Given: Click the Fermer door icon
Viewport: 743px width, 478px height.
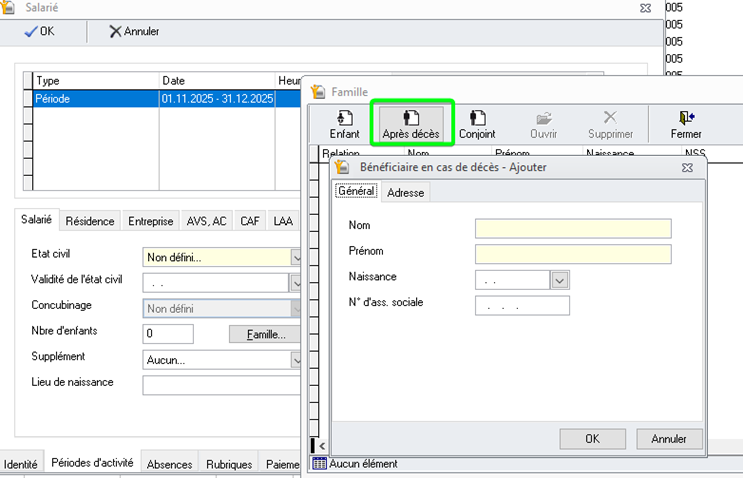Looking at the screenshot, I should pyautogui.click(x=686, y=118).
